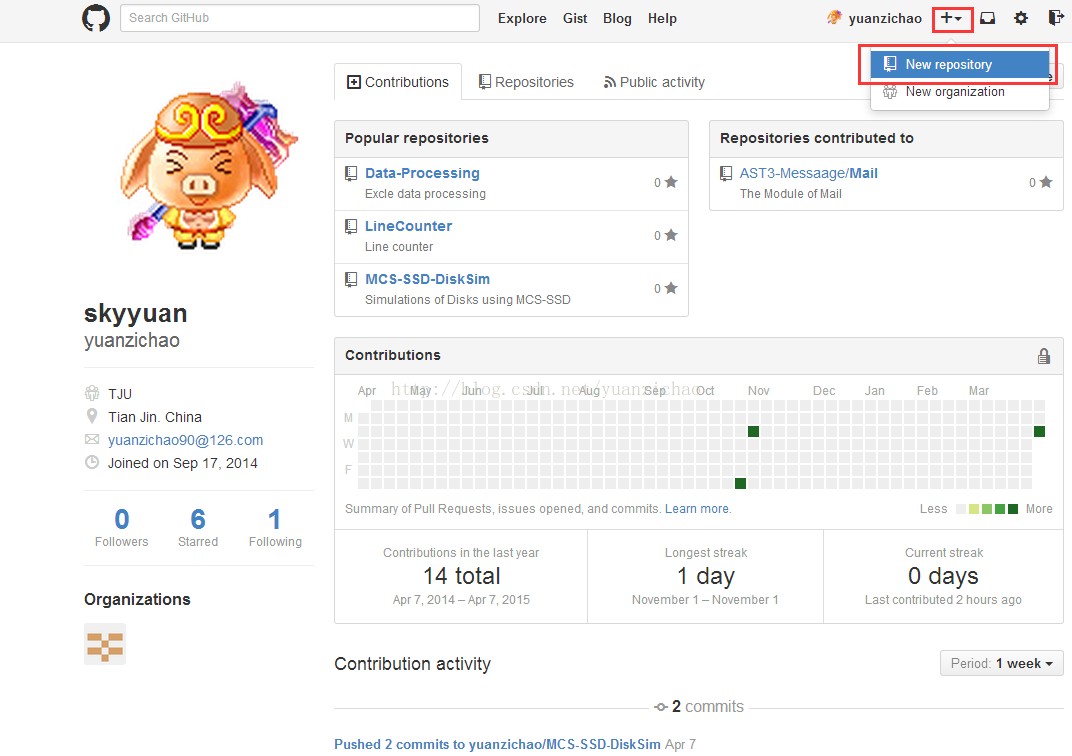
Task: Click the TJU organization icon
Action: 92,393
